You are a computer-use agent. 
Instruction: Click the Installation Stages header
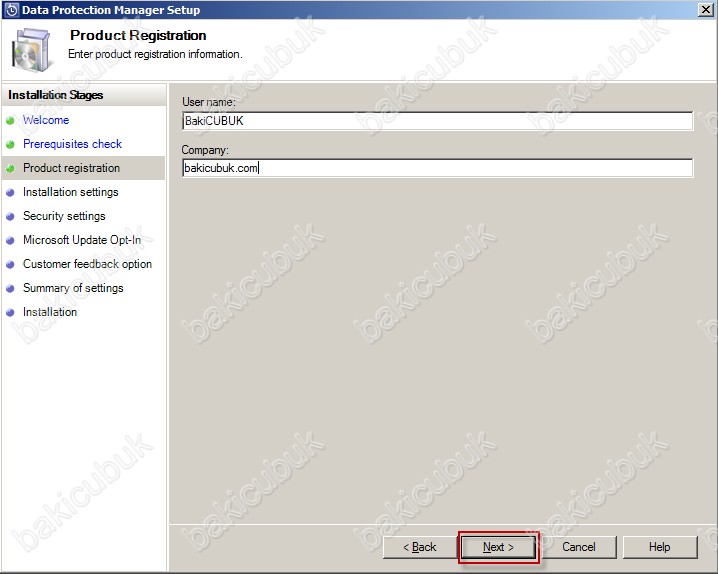click(x=56, y=95)
